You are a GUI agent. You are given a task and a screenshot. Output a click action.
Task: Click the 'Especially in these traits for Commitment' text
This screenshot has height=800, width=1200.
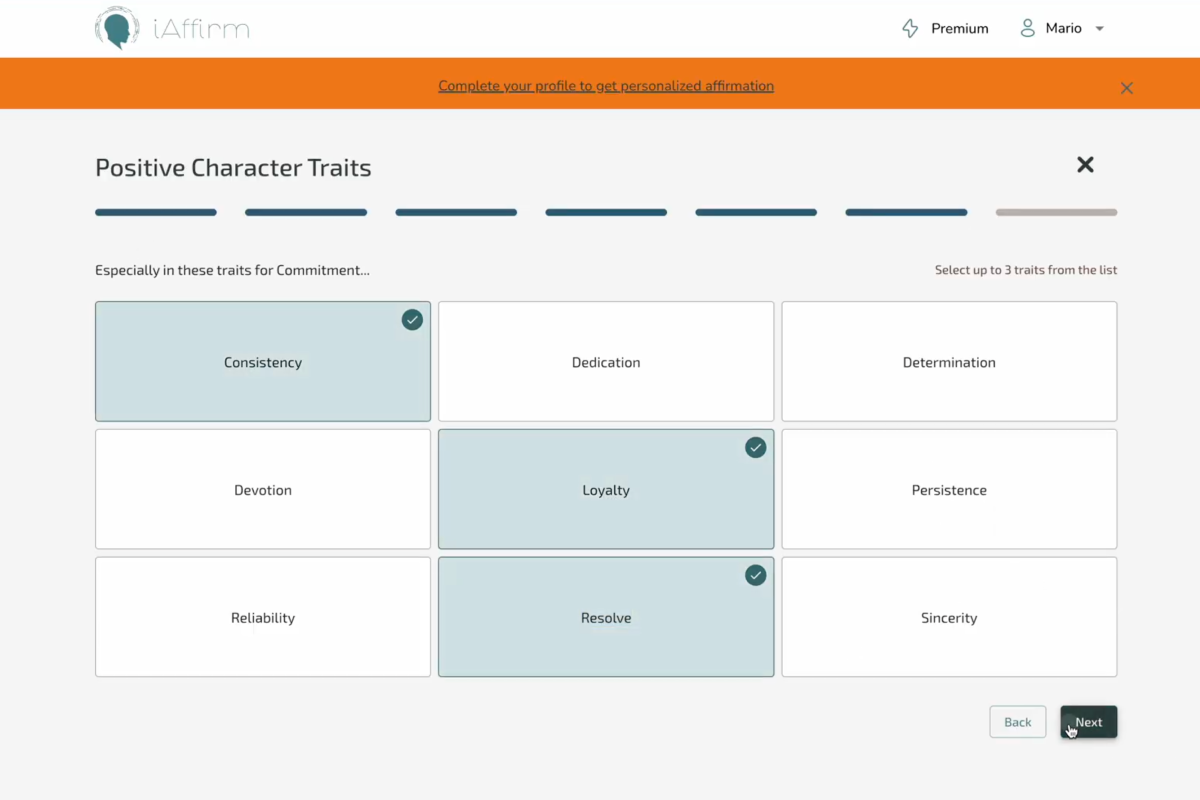(x=232, y=270)
